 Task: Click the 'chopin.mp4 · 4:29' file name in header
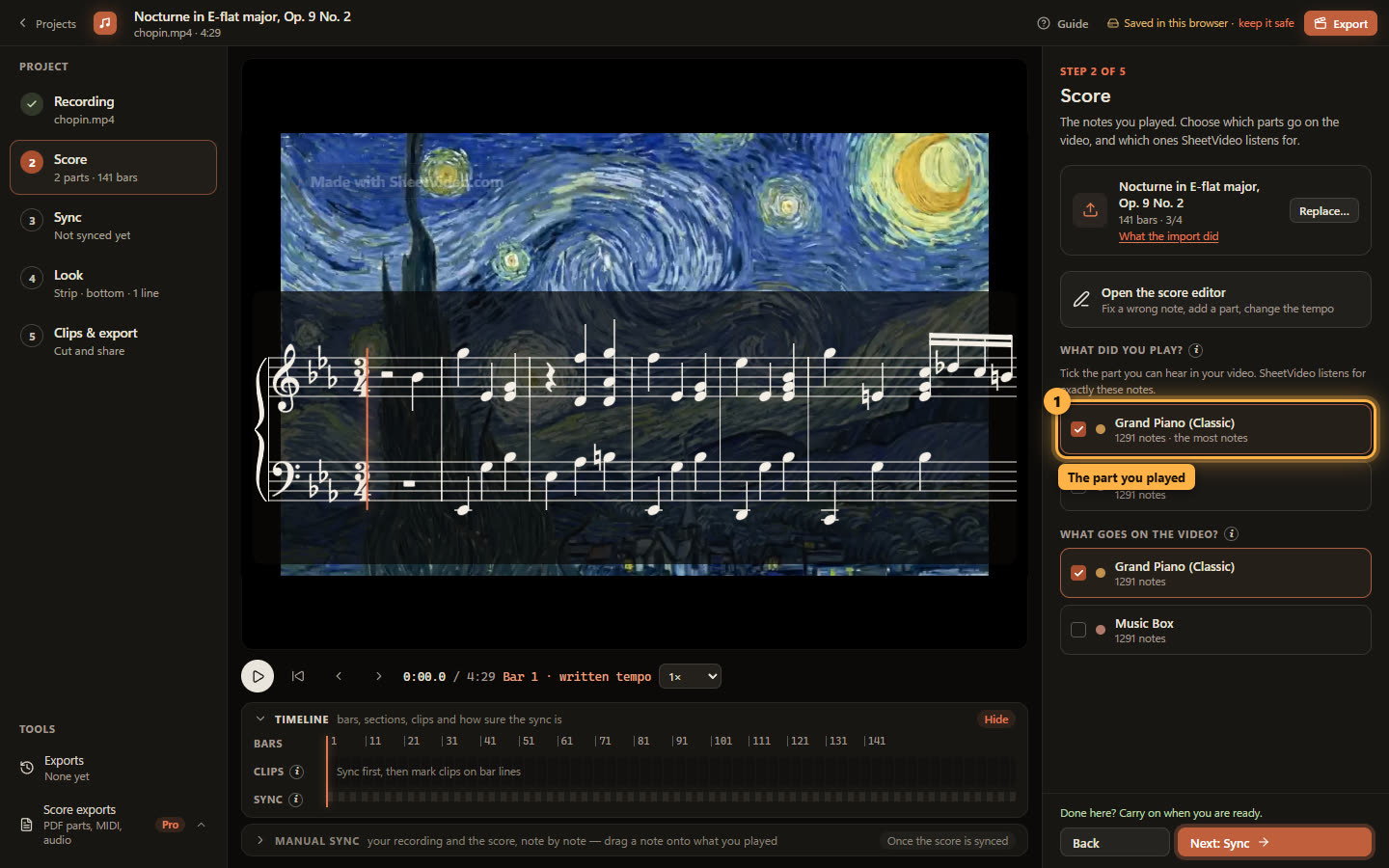pyautogui.click(x=177, y=33)
